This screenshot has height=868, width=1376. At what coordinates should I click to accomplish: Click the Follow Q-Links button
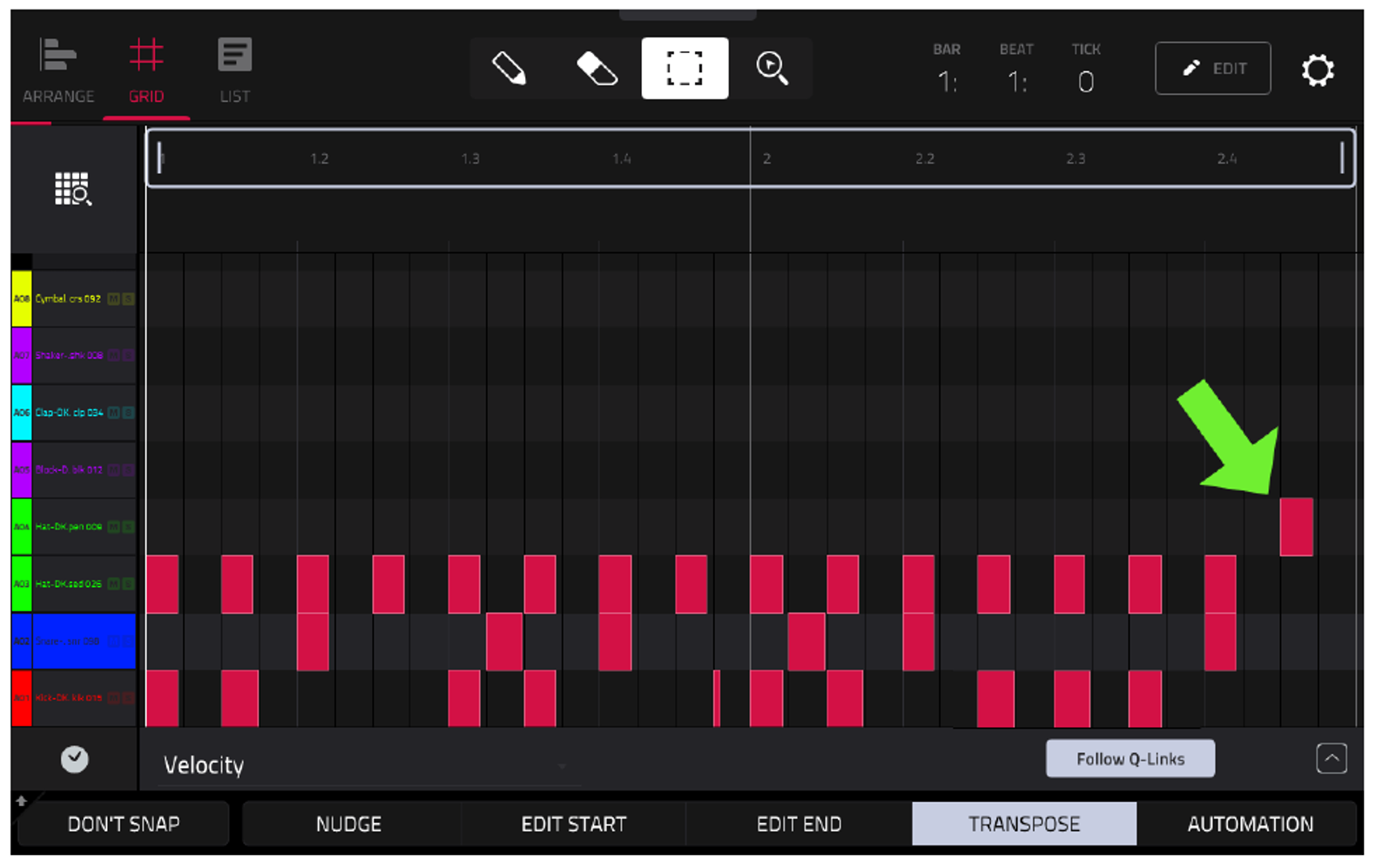coord(1130,758)
